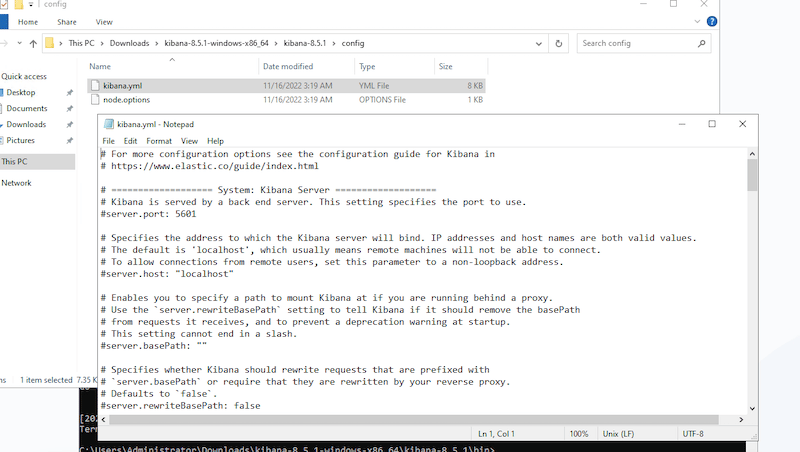Click Notepad horizontal scrollbar thumb
The width and height of the screenshot is (800, 452).
coord(414,419)
